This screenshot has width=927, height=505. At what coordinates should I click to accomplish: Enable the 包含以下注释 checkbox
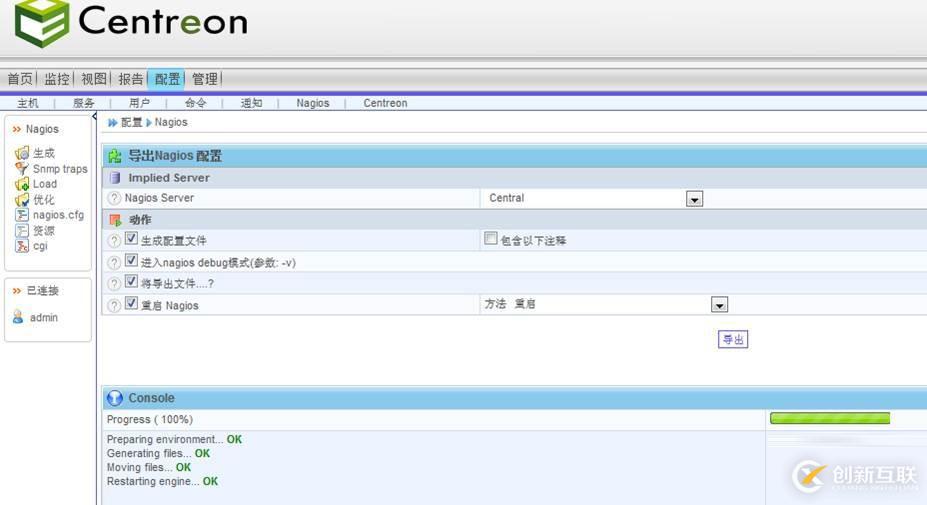[491, 238]
